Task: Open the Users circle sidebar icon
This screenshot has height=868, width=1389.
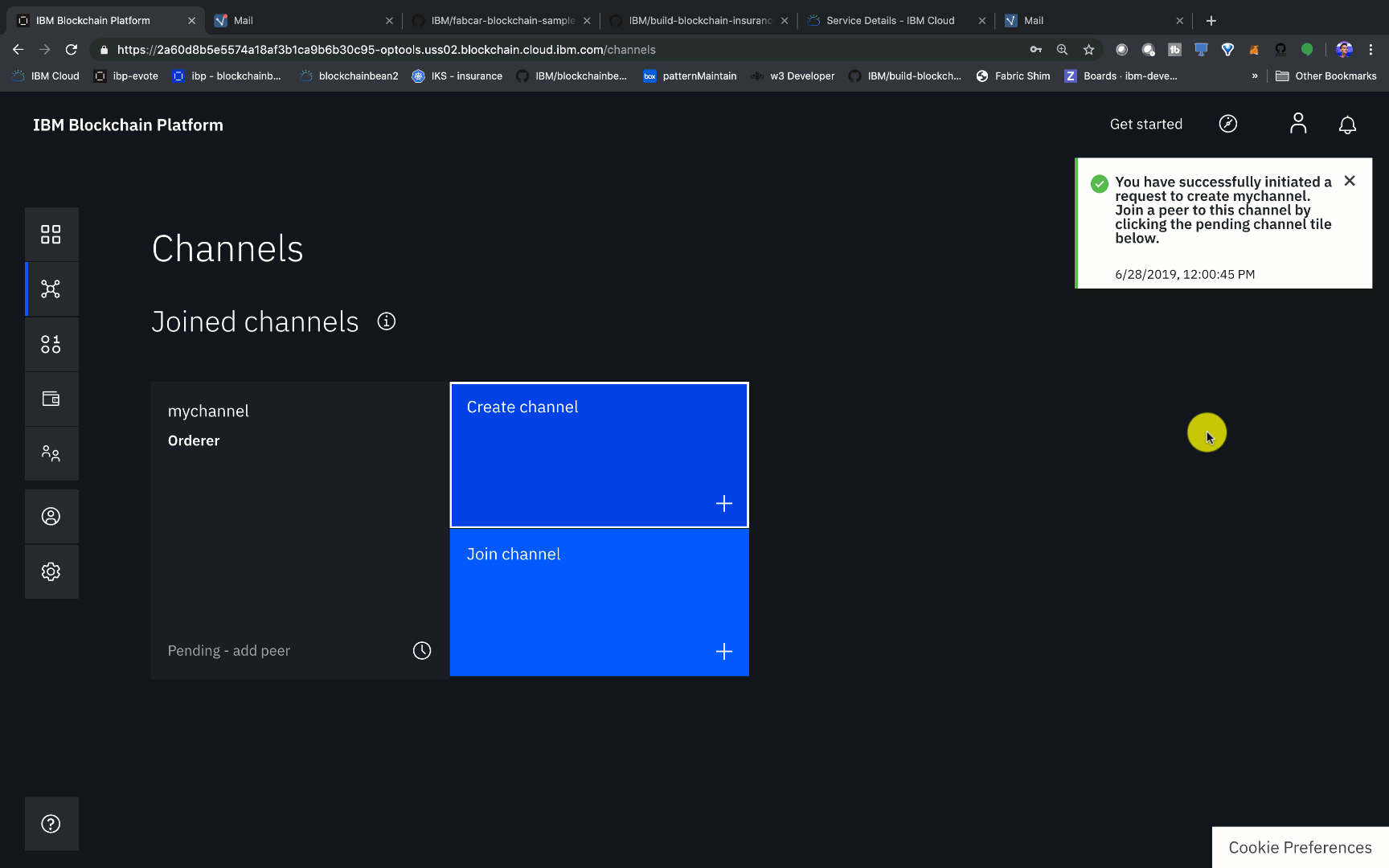Action: [51, 516]
